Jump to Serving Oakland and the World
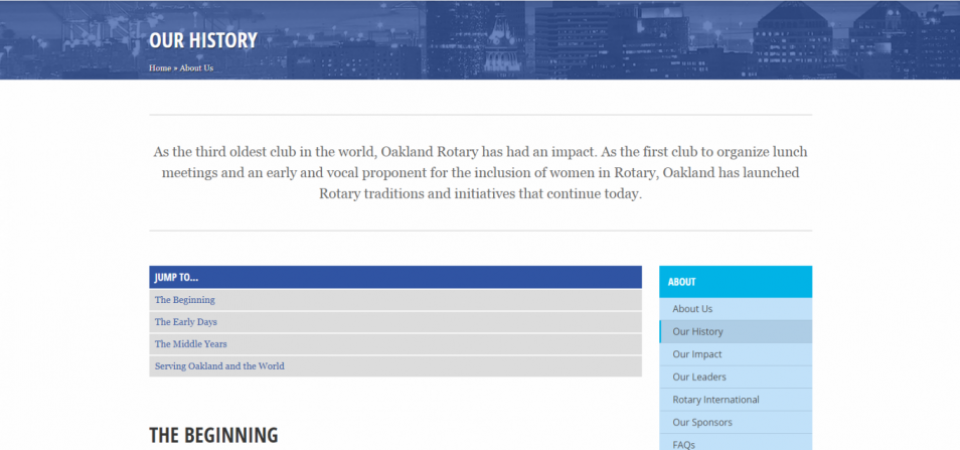Viewport: 960px width, 450px height. tap(219, 366)
